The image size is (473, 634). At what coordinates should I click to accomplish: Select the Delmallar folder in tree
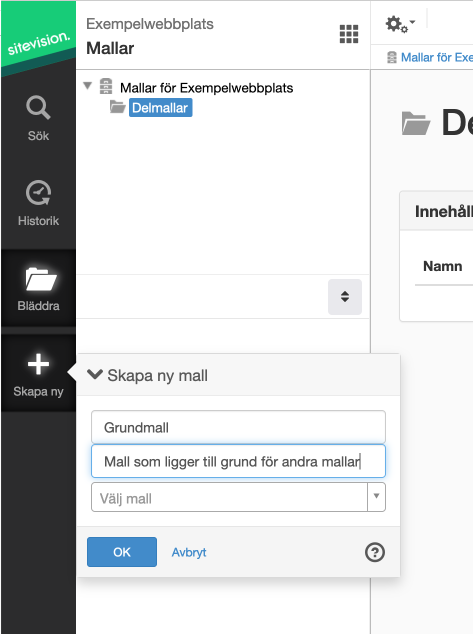160,108
